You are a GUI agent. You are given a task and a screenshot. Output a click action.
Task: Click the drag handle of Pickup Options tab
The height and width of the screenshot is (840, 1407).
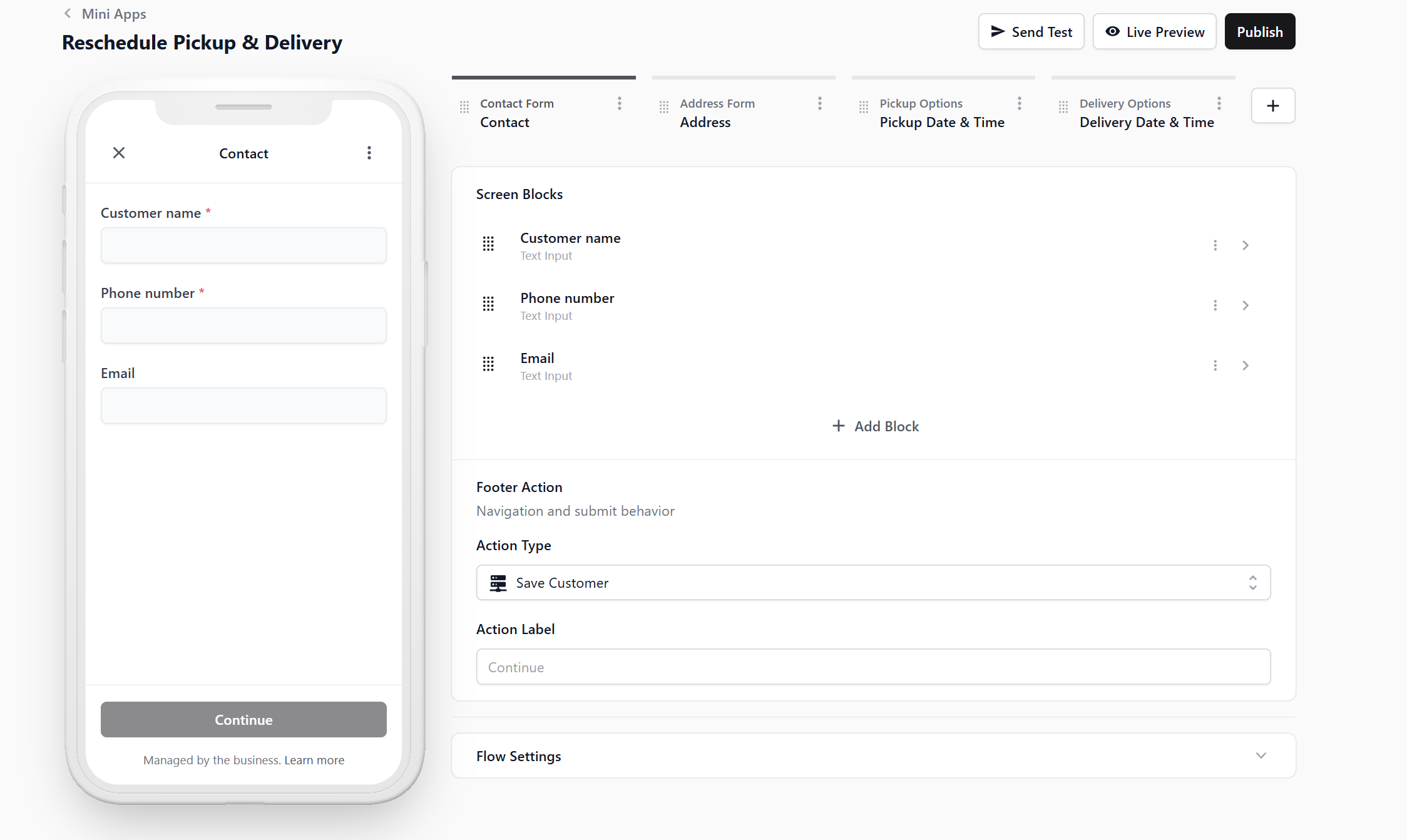coord(863,107)
